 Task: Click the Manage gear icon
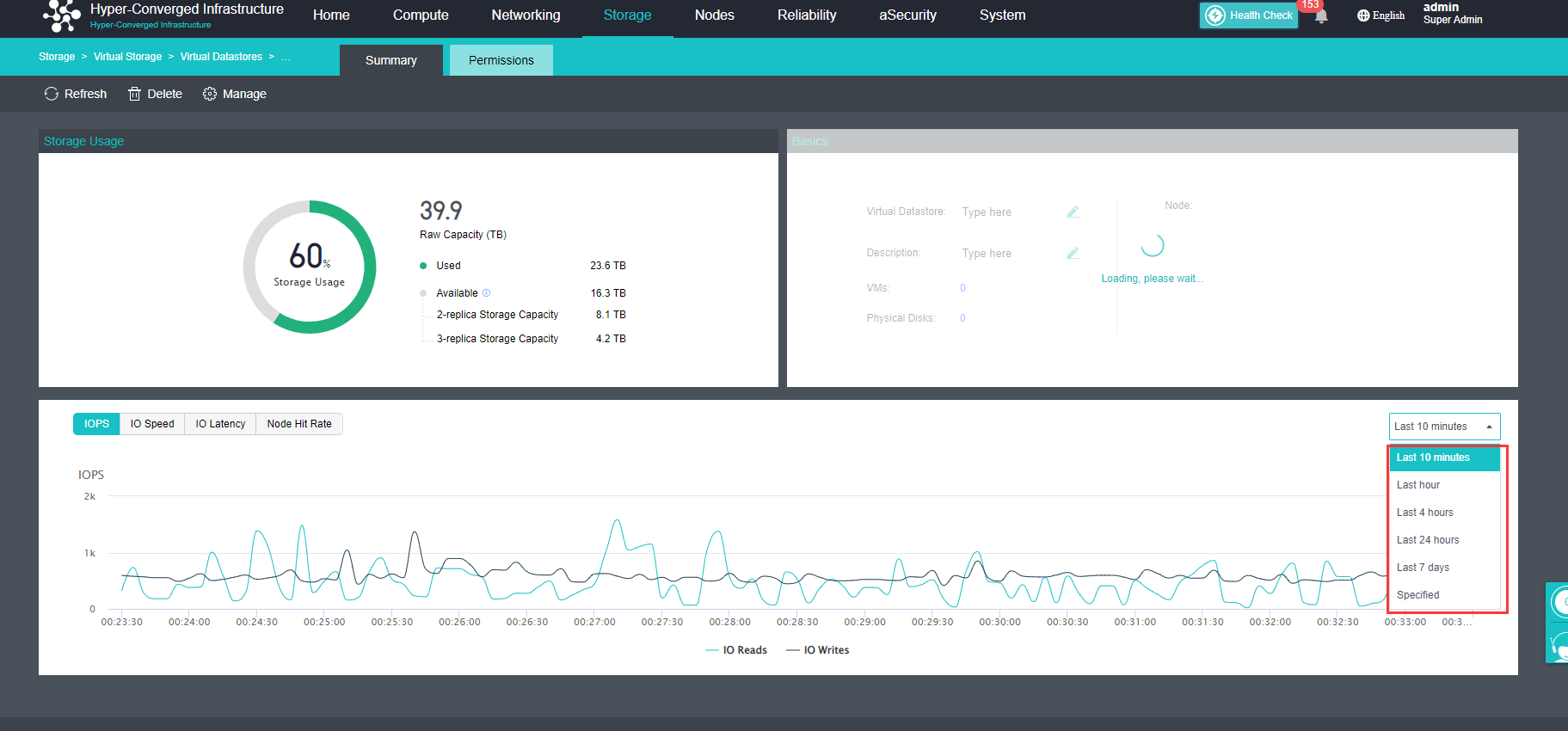point(209,94)
